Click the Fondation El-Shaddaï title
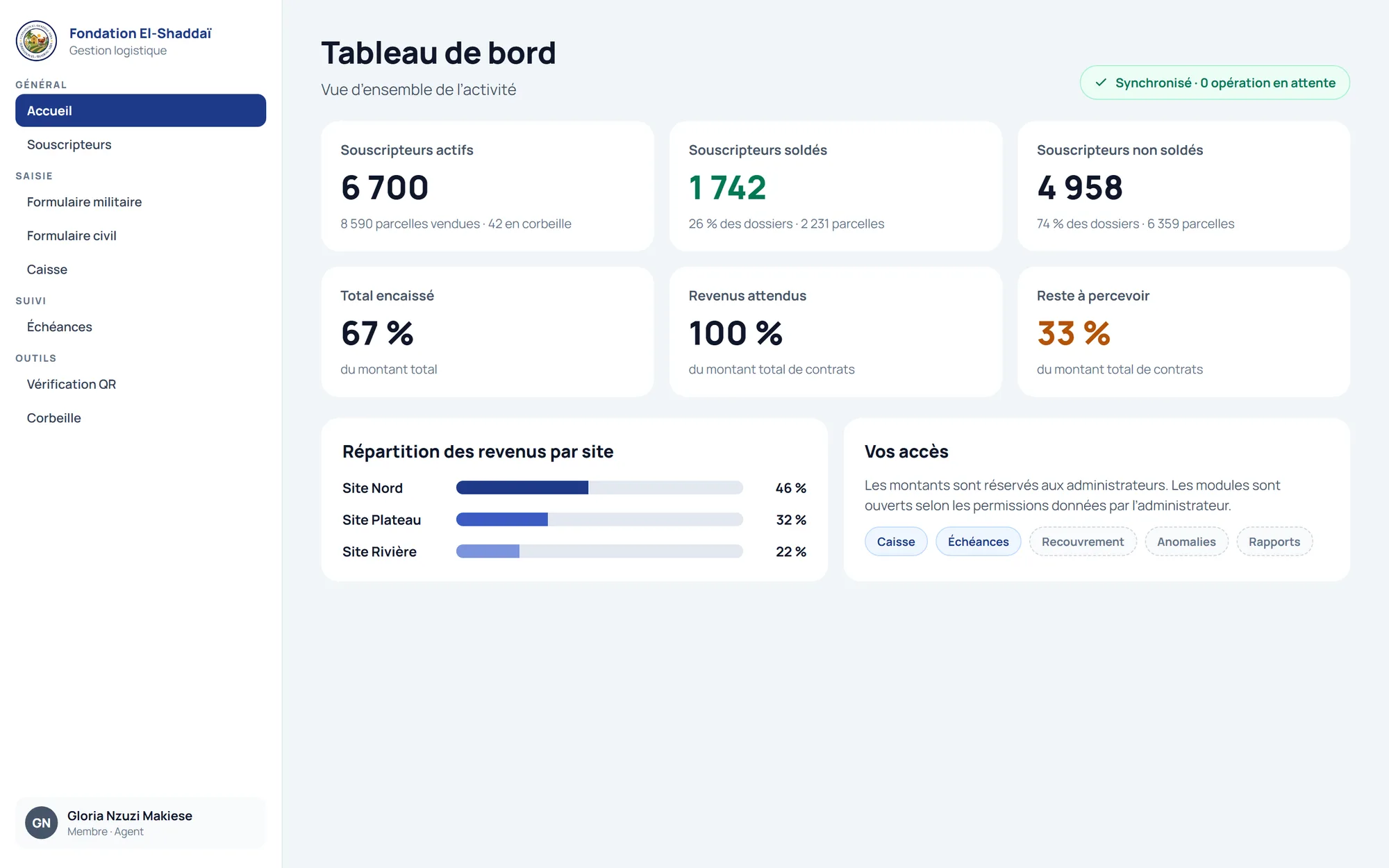 (140, 33)
